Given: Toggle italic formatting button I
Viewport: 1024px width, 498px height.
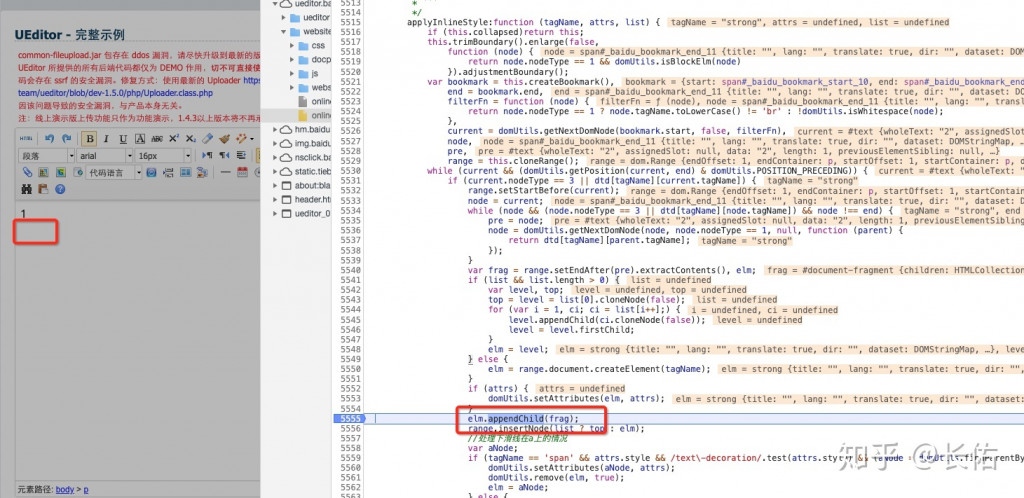Looking at the screenshot, I should pos(106,138).
